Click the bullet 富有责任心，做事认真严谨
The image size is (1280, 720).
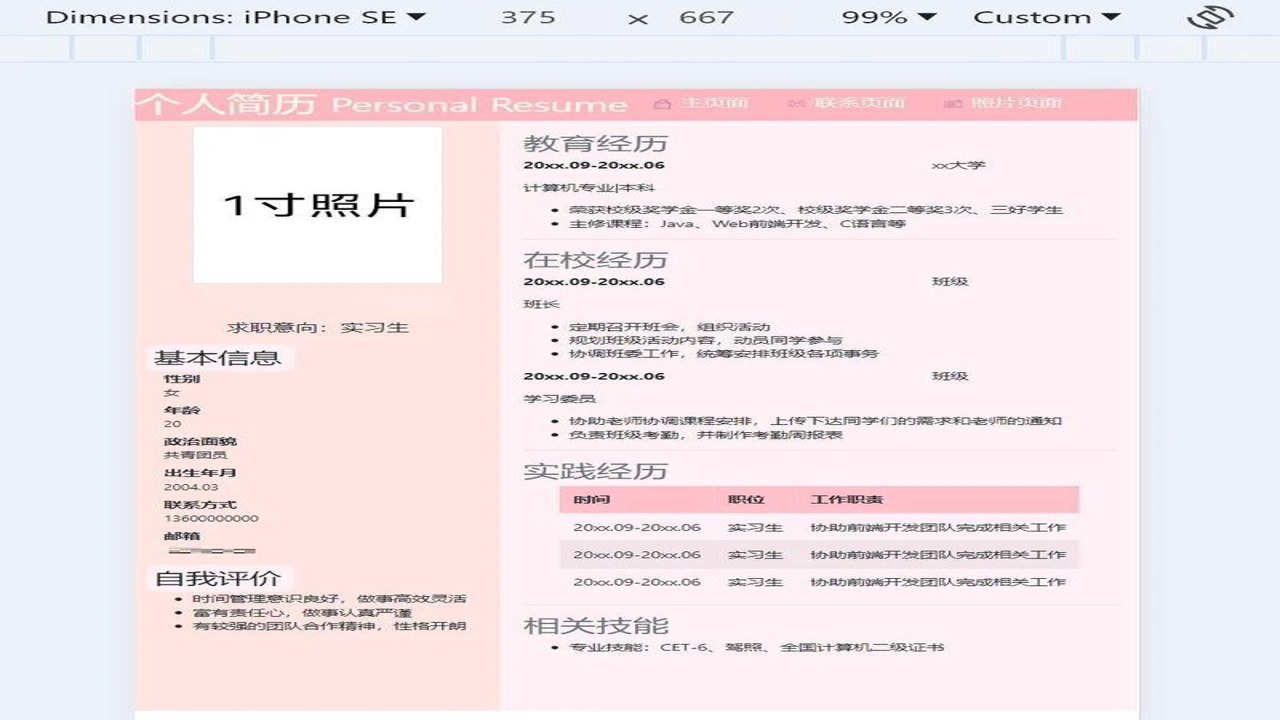tap(302, 612)
